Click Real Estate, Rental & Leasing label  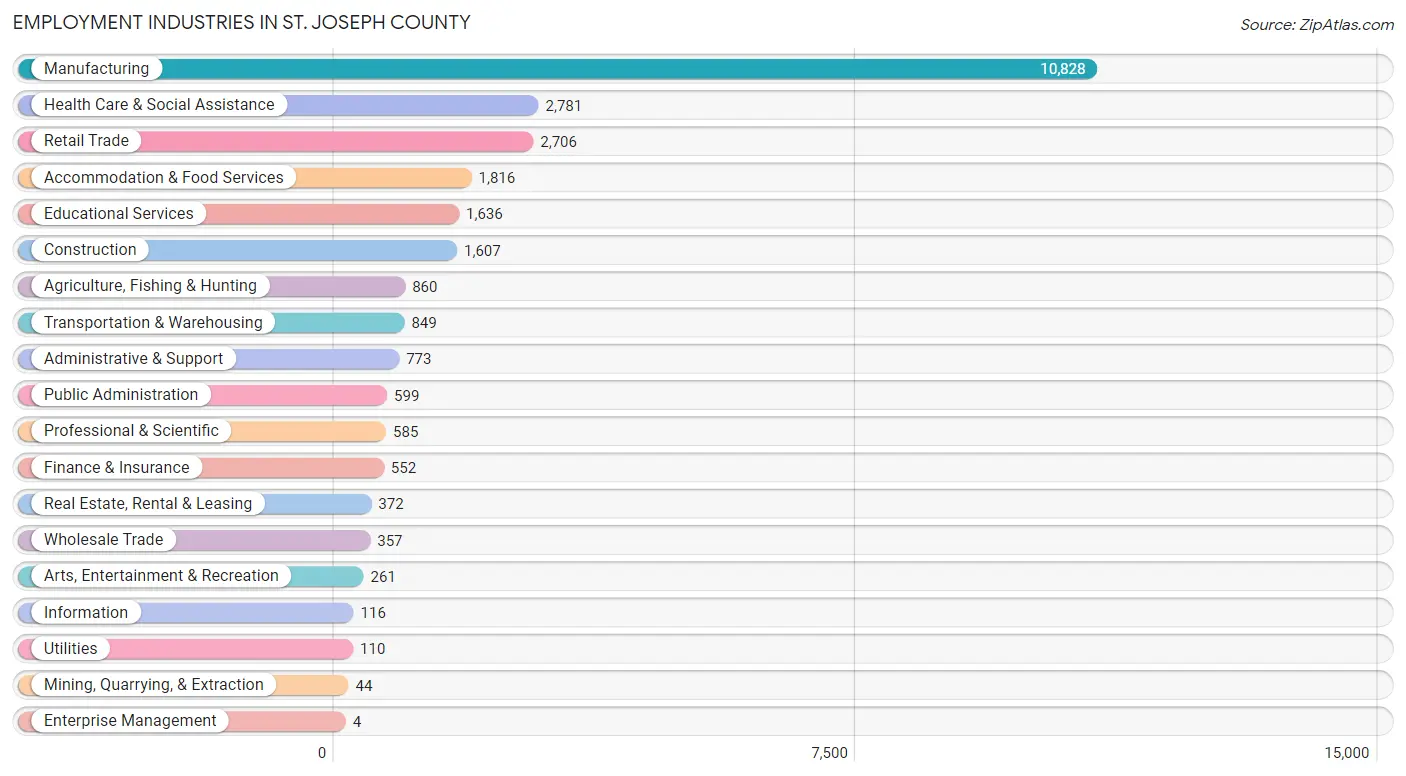[148, 504]
